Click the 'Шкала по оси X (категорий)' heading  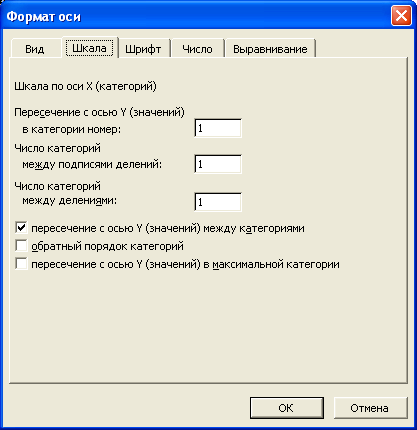(x=85, y=86)
